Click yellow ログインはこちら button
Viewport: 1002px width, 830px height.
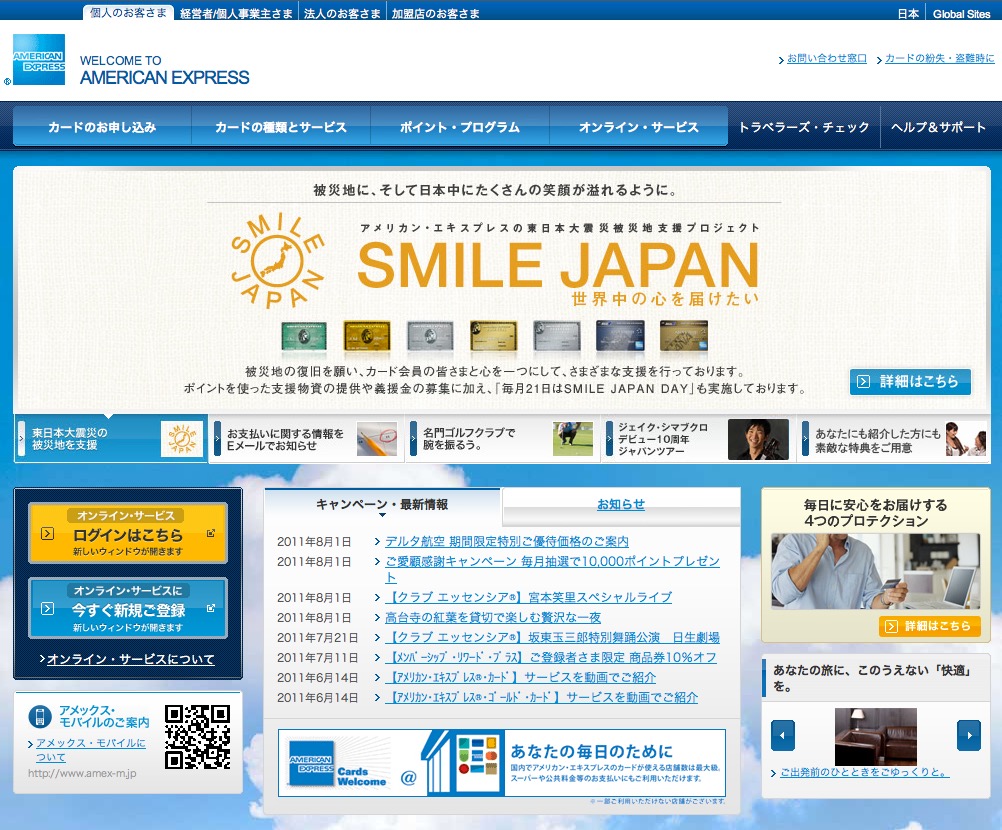128,534
